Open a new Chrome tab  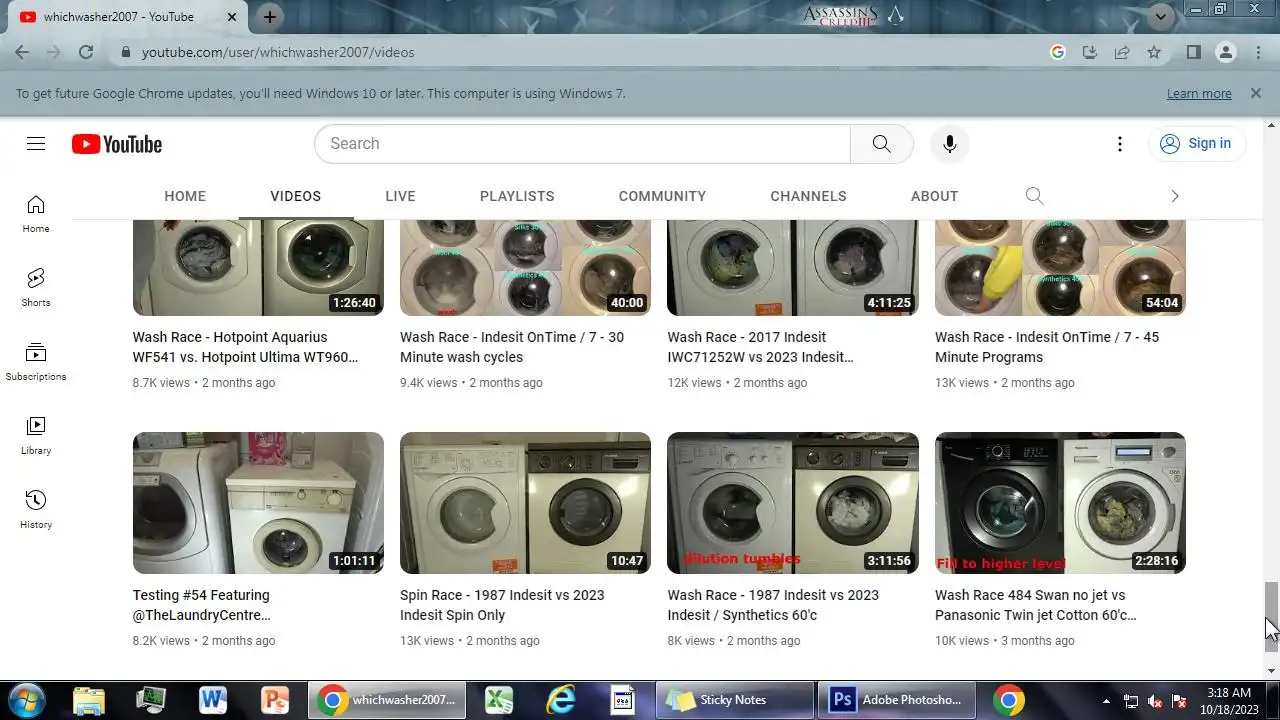pyautogui.click(x=269, y=17)
